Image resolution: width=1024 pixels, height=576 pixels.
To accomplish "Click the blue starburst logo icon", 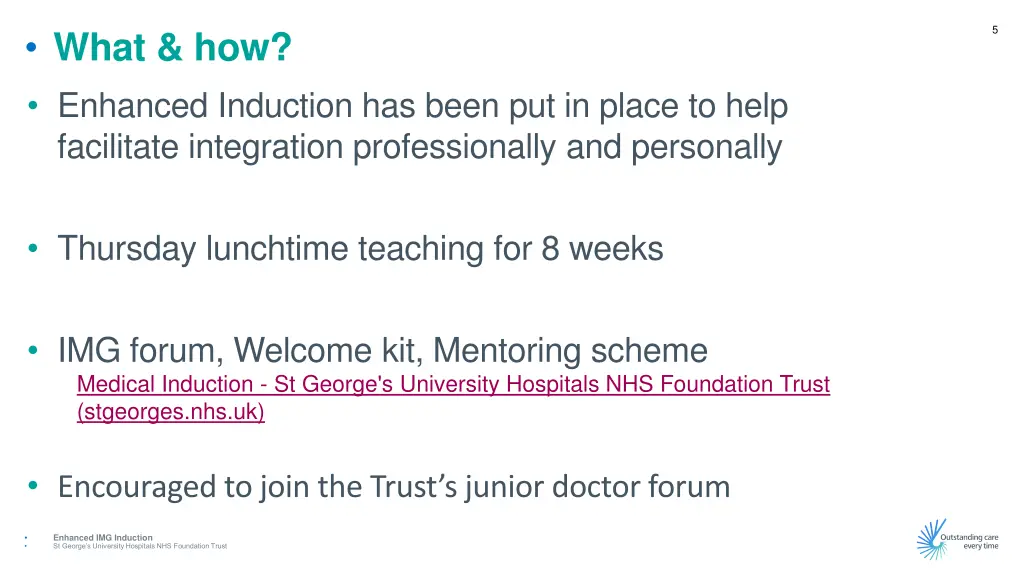I will click(x=931, y=539).
